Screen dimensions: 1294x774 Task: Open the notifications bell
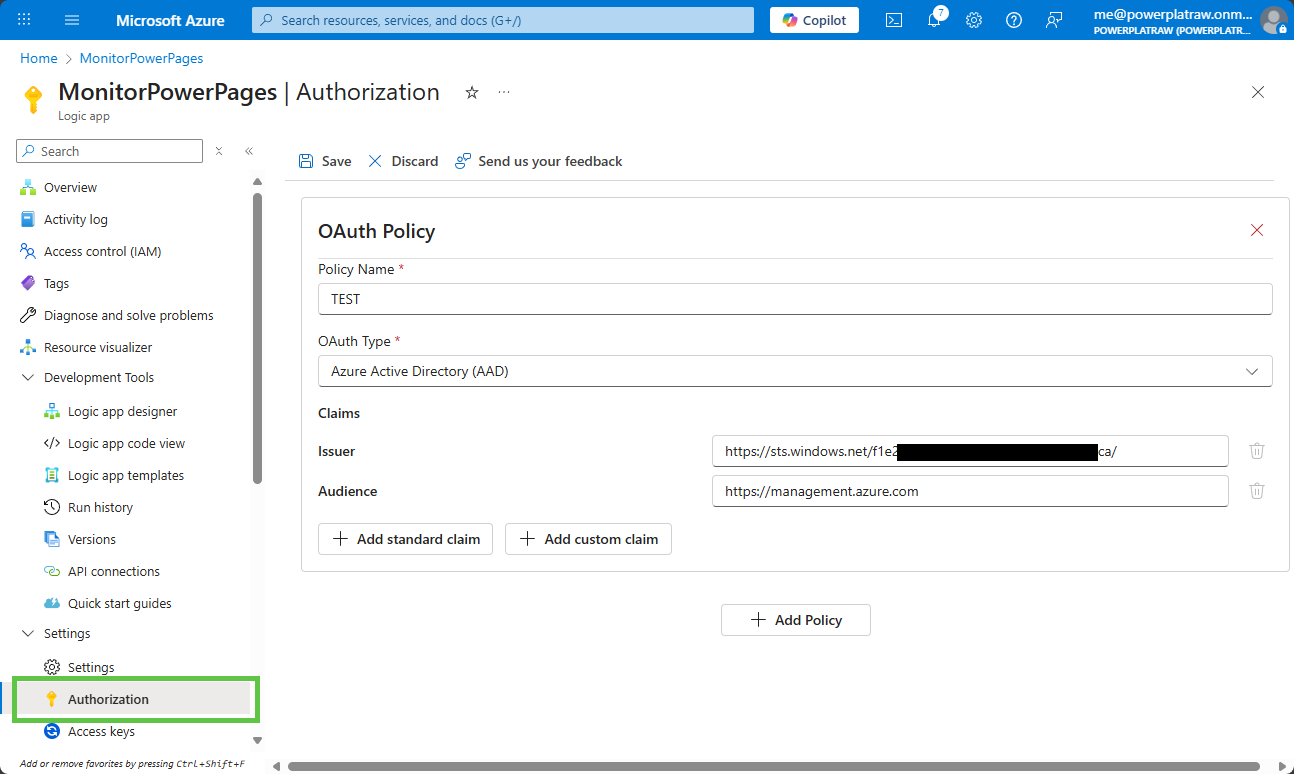click(935, 20)
